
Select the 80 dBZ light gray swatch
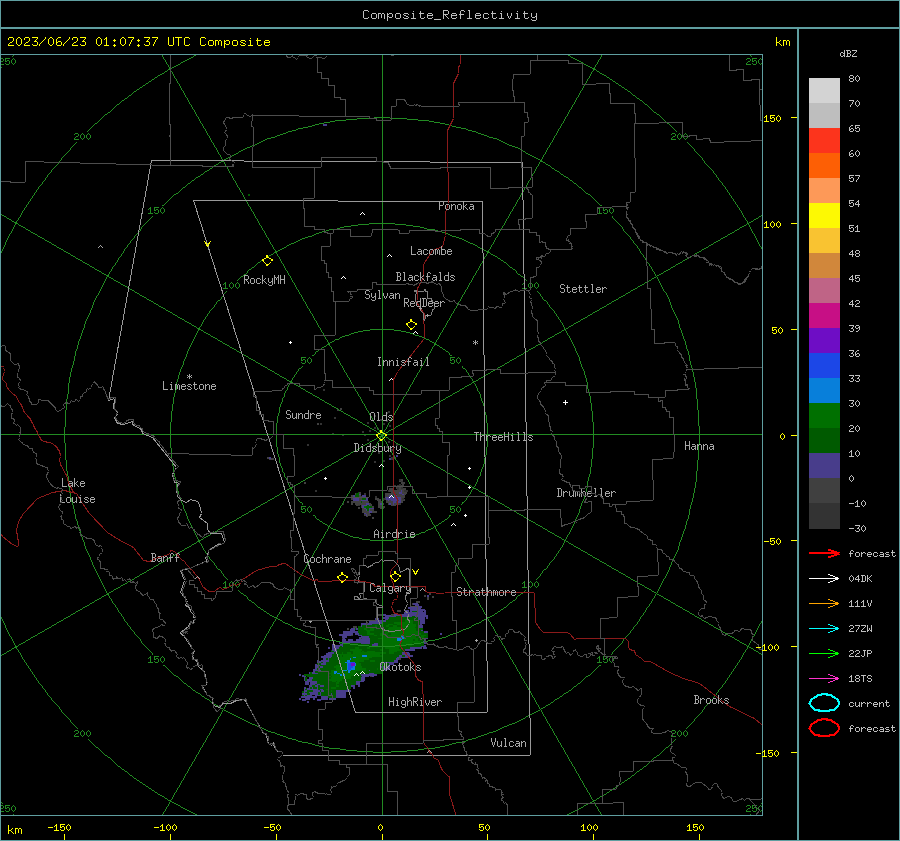[824, 91]
